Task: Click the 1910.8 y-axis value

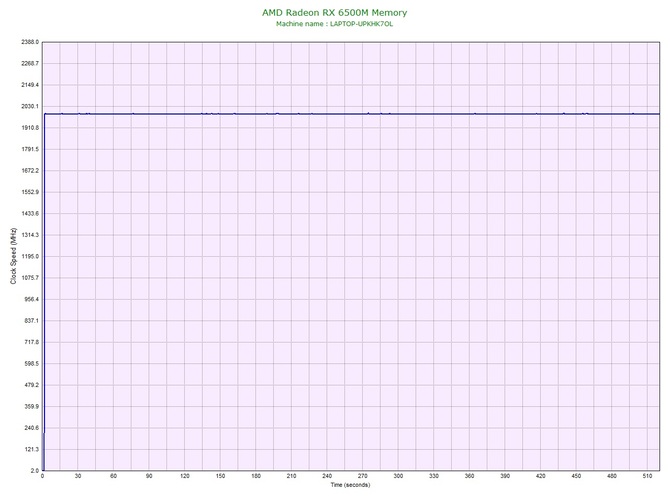Action: click(30, 128)
